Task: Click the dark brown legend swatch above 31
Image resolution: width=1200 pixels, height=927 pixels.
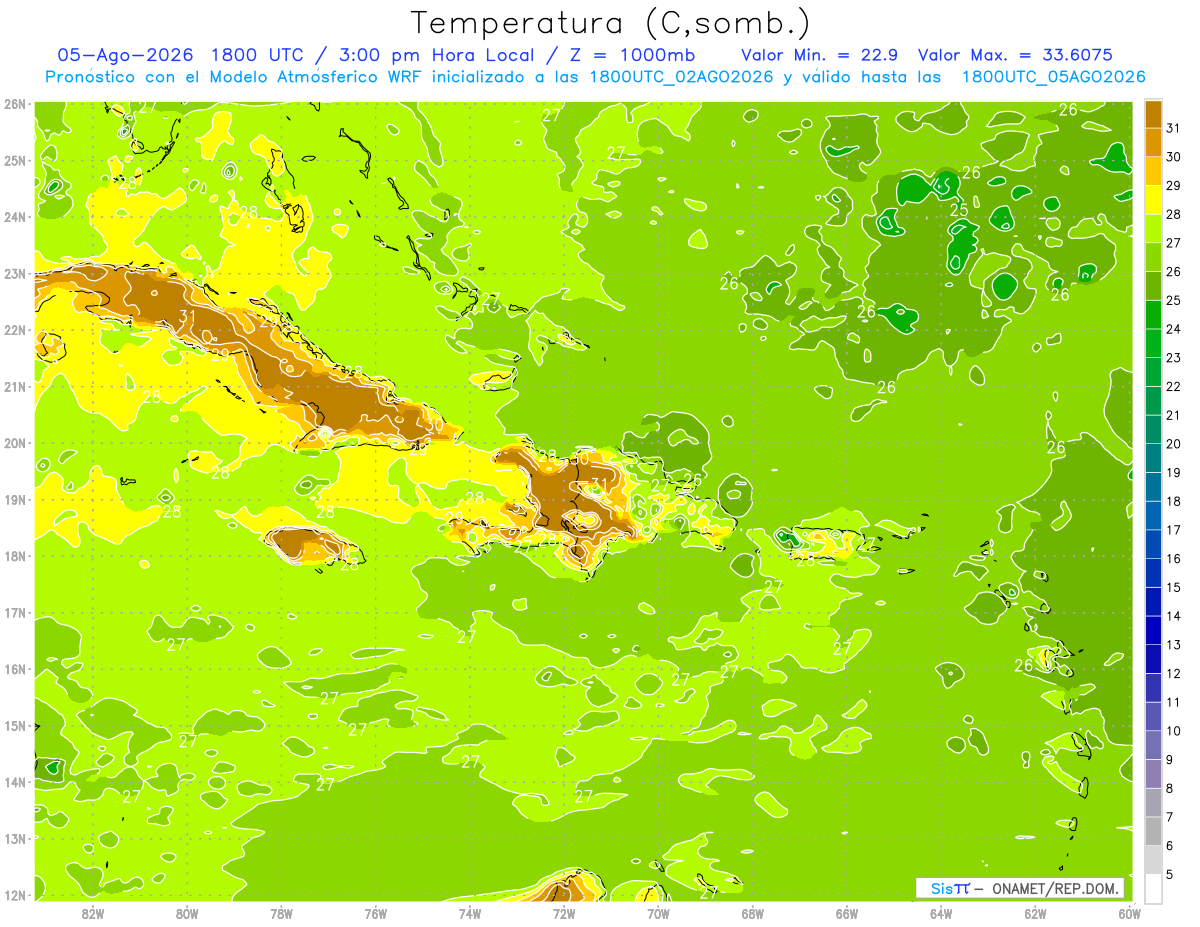Action: tap(1153, 114)
